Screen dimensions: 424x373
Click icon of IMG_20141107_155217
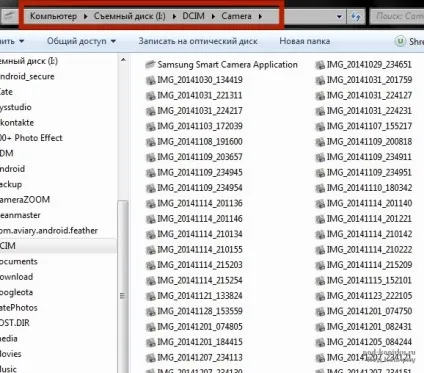320,126
